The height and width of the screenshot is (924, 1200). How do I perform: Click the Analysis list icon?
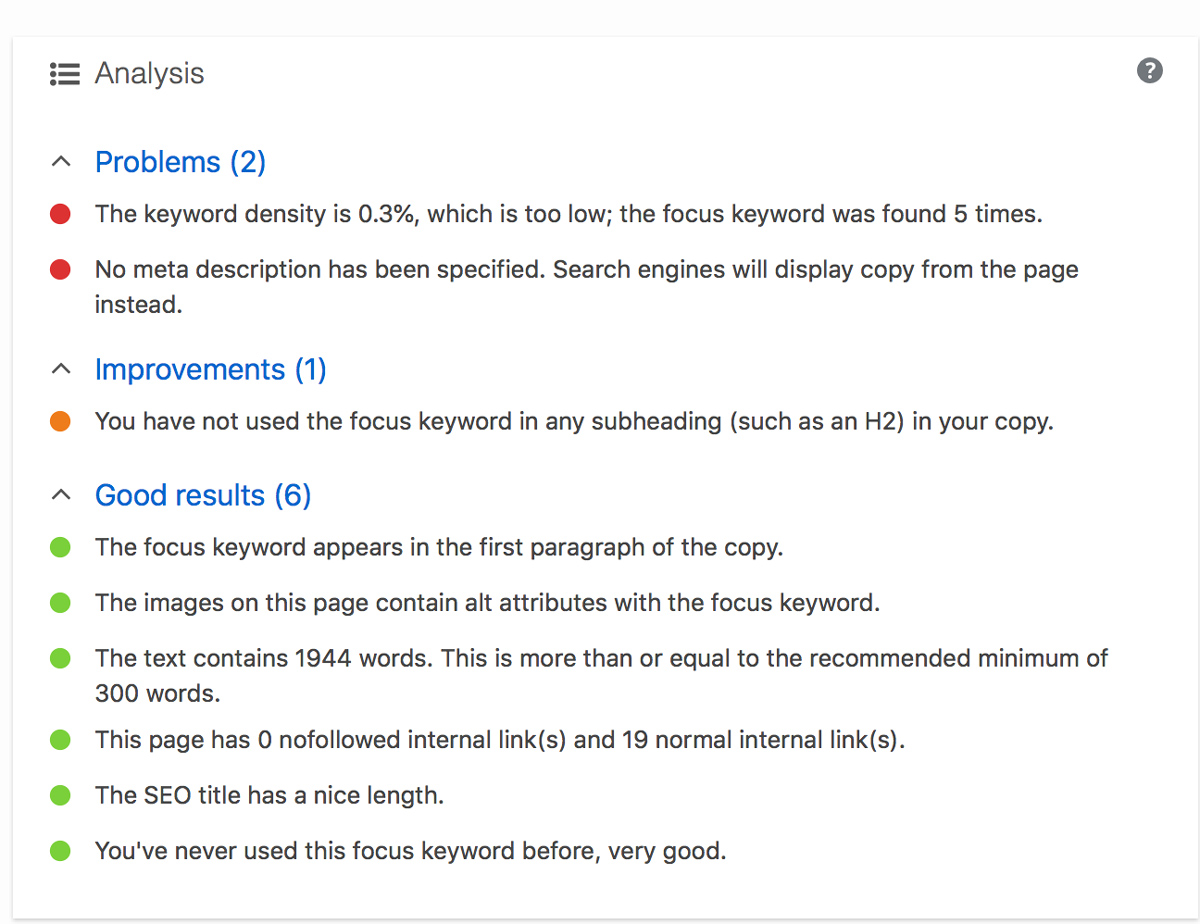pos(65,74)
